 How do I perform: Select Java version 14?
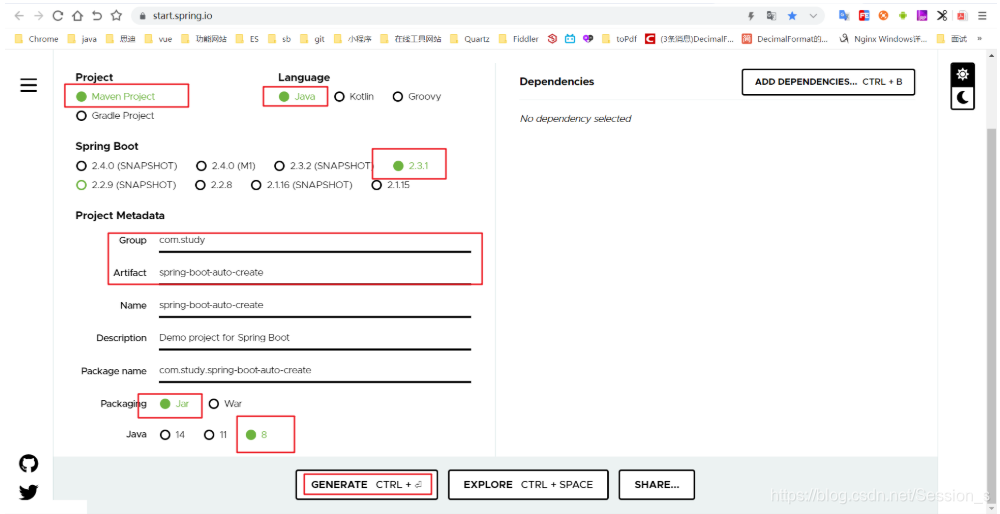[x=172, y=434]
